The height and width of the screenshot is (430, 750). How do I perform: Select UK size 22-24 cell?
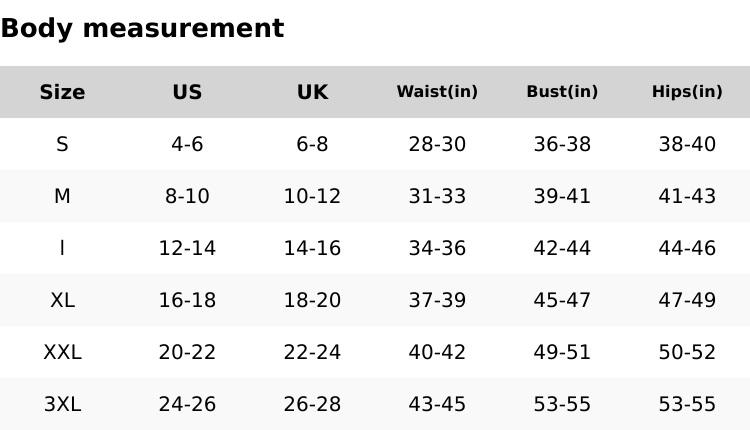tap(312, 352)
